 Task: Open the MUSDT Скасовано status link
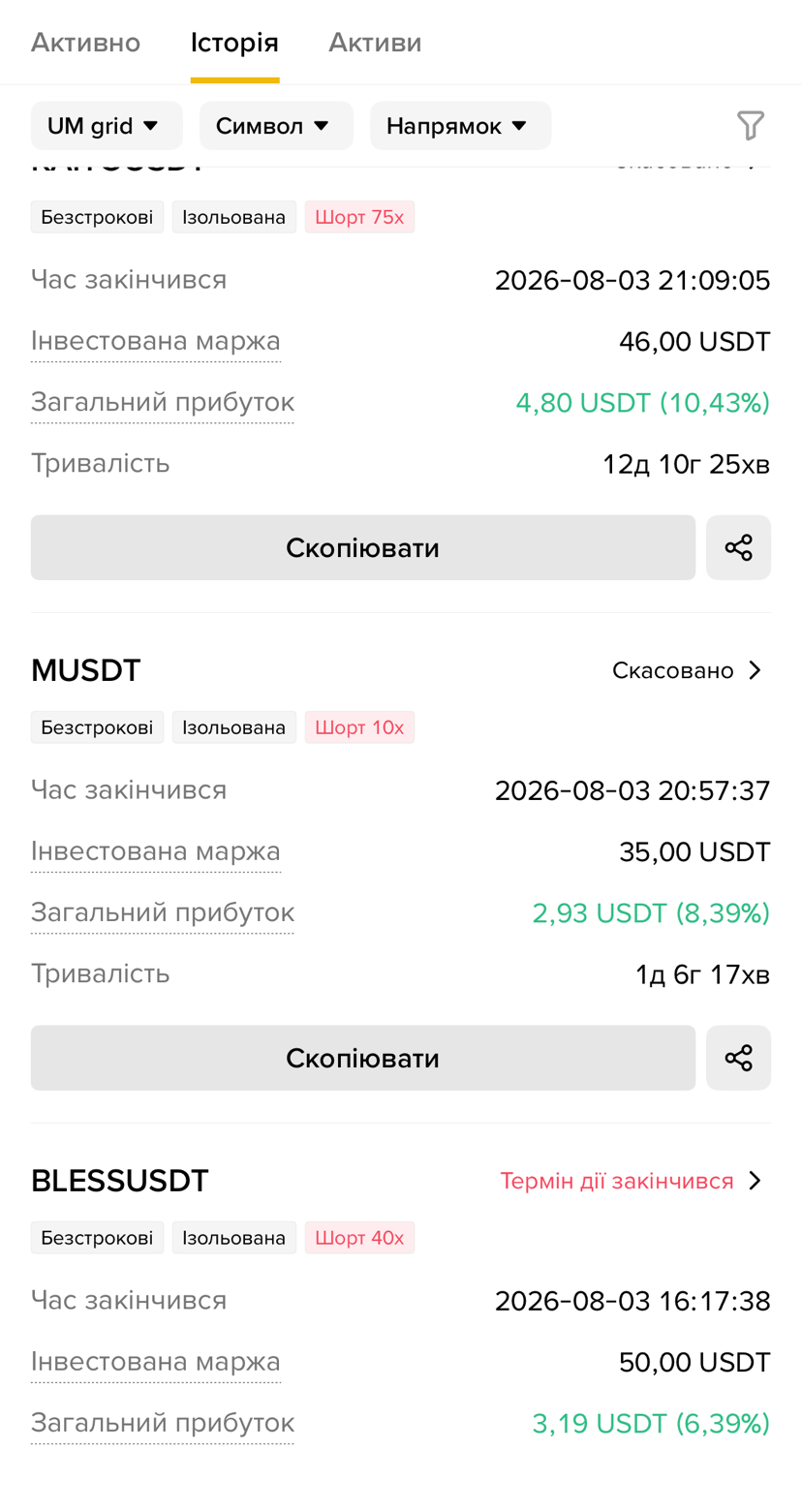673,670
